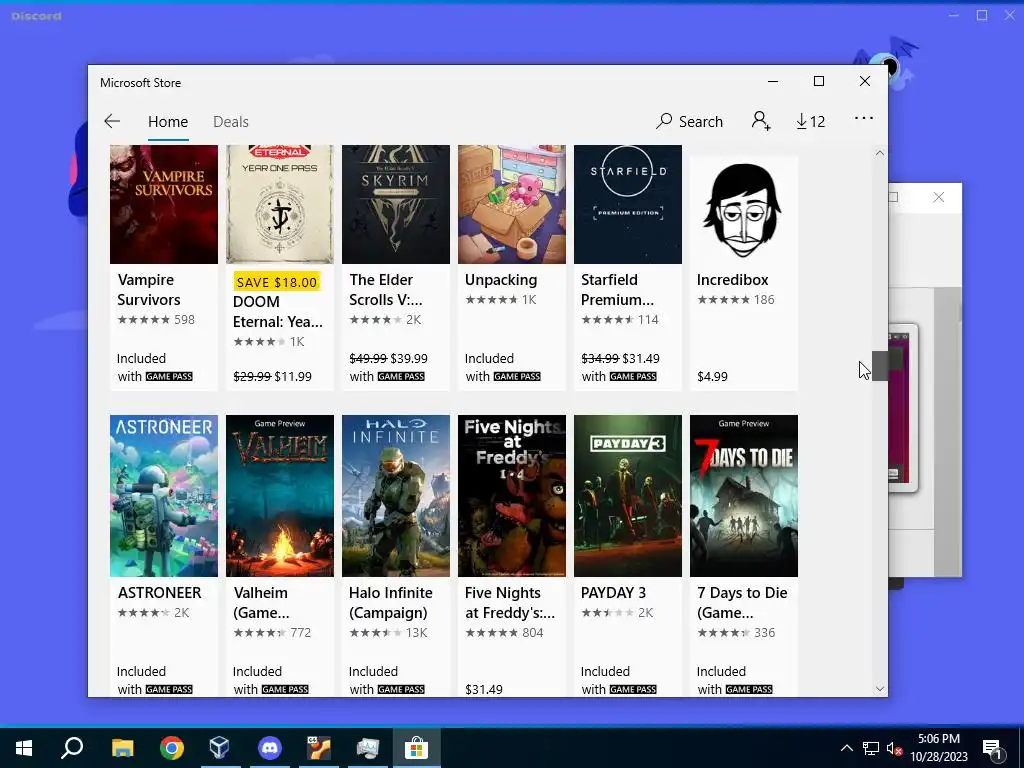This screenshot has width=1024, height=768.
Task: Open File Explorer from the taskbar
Action: [x=122, y=748]
